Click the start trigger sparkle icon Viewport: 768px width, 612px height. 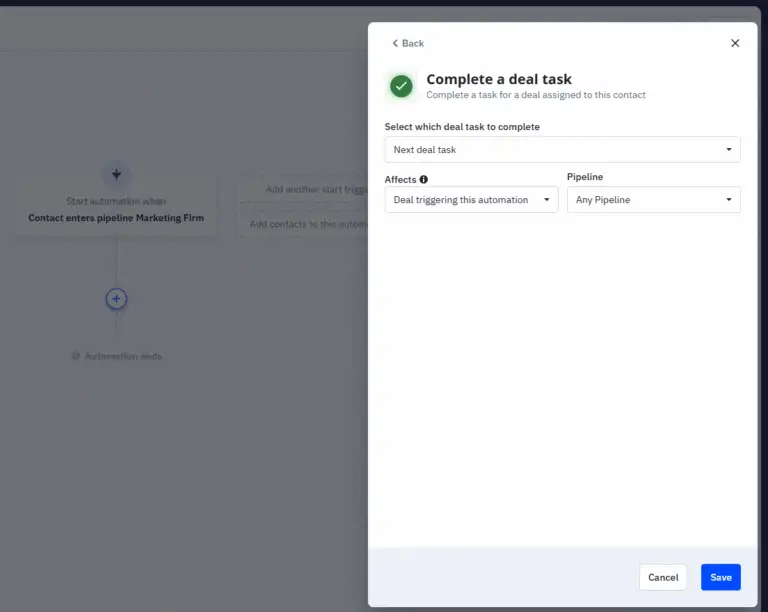click(117, 174)
